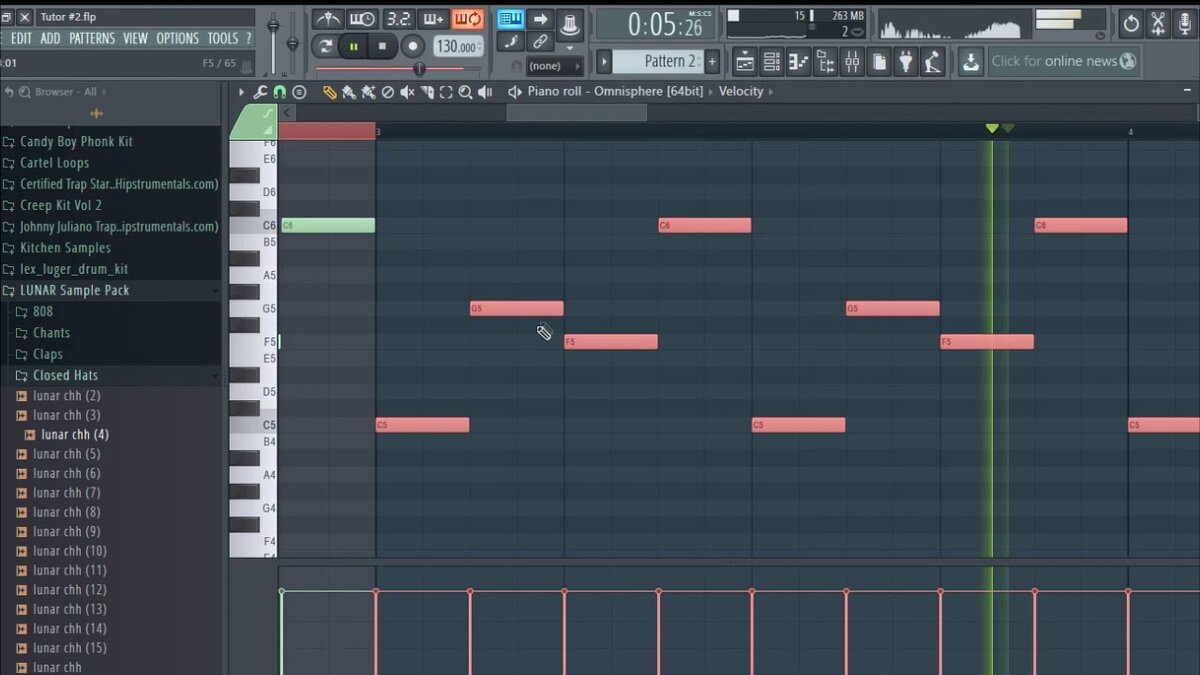Open the metronome toggle
The width and height of the screenshot is (1200, 675).
(328, 19)
